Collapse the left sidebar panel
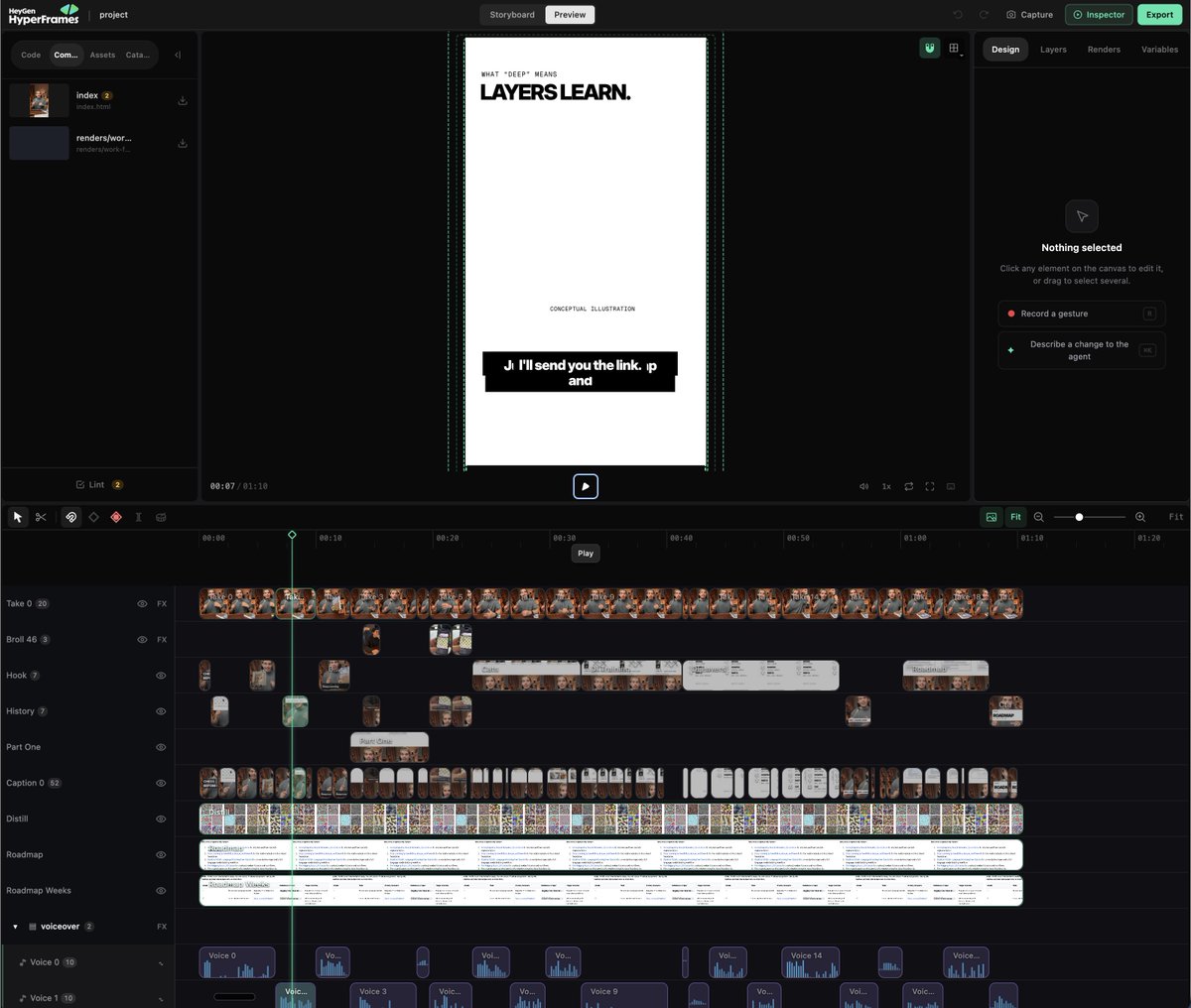Screen dimensions: 1191x1008 [x=178, y=55]
